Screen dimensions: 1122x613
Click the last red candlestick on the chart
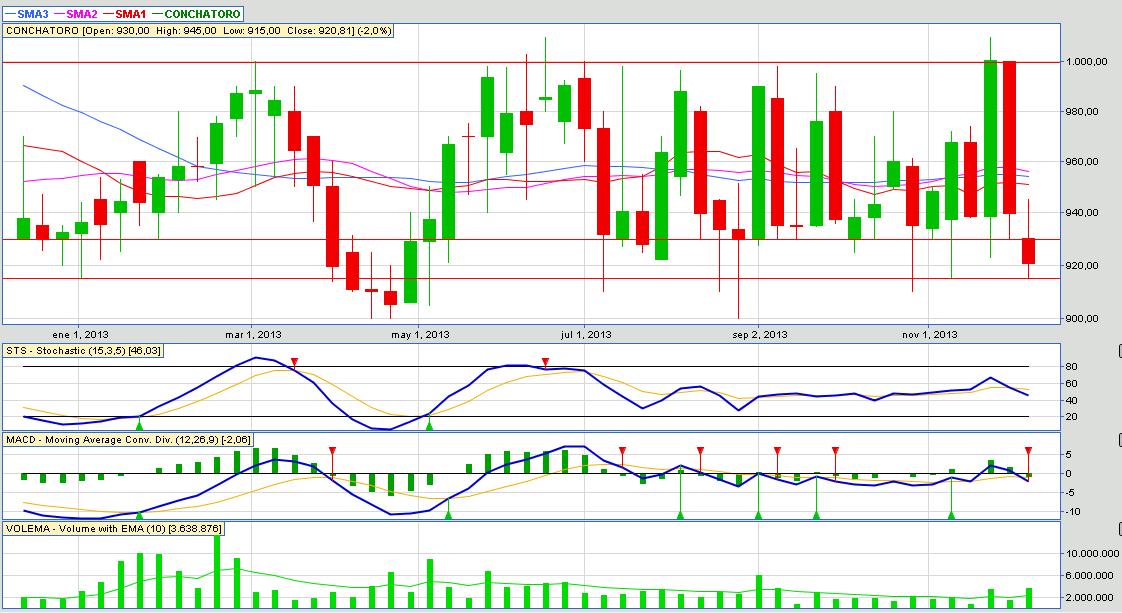[1028, 251]
